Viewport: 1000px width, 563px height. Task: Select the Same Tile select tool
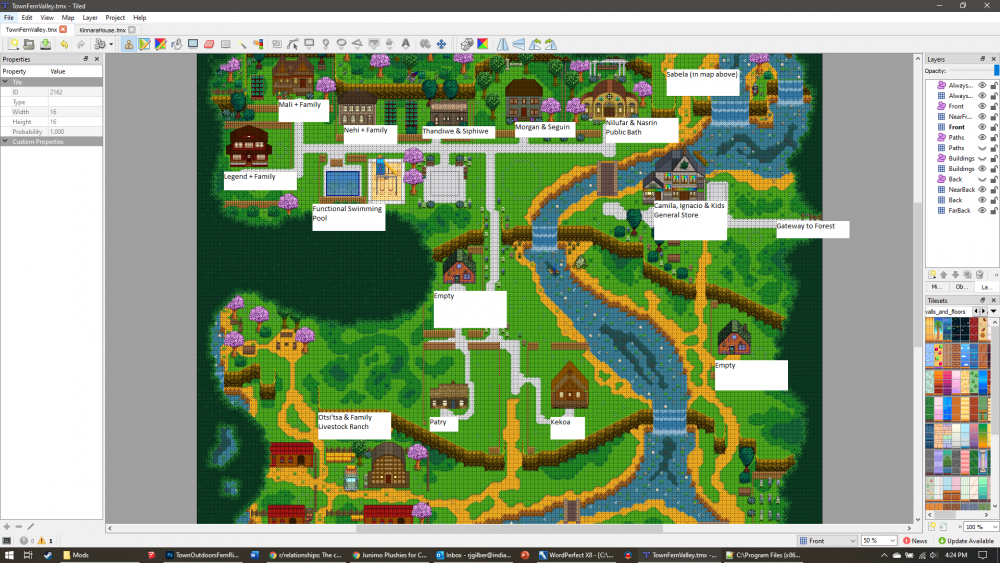pyautogui.click(x=258, y=44)
